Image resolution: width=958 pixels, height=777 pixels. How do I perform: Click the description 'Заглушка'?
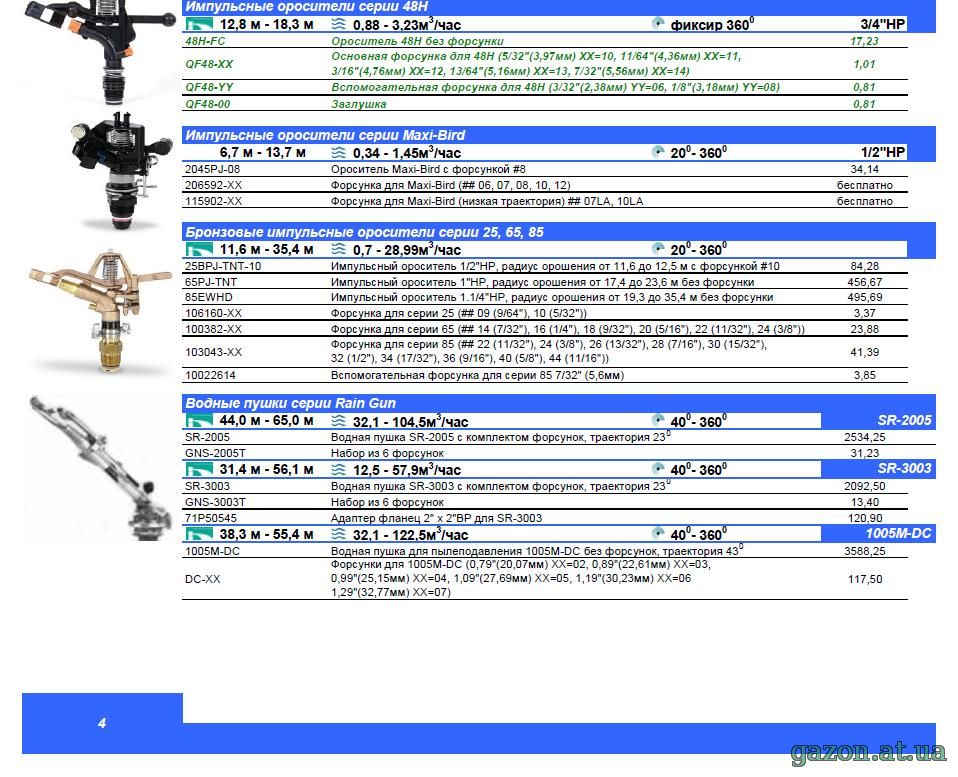pos(359,104)
